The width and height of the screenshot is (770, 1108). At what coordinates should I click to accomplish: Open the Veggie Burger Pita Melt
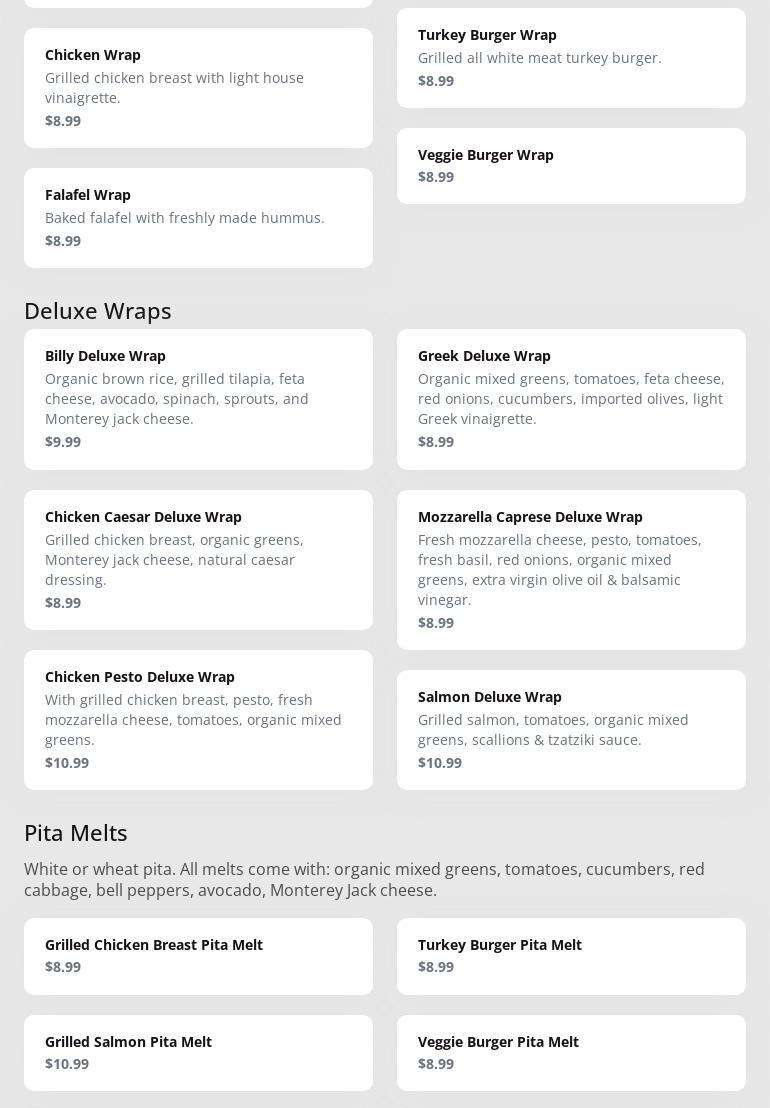tap(571, 1053)
